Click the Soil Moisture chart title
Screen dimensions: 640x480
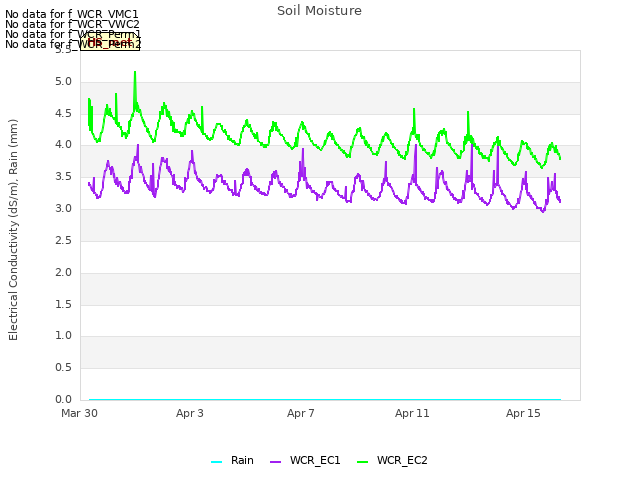pyautogui.click(x=319, y=11)
